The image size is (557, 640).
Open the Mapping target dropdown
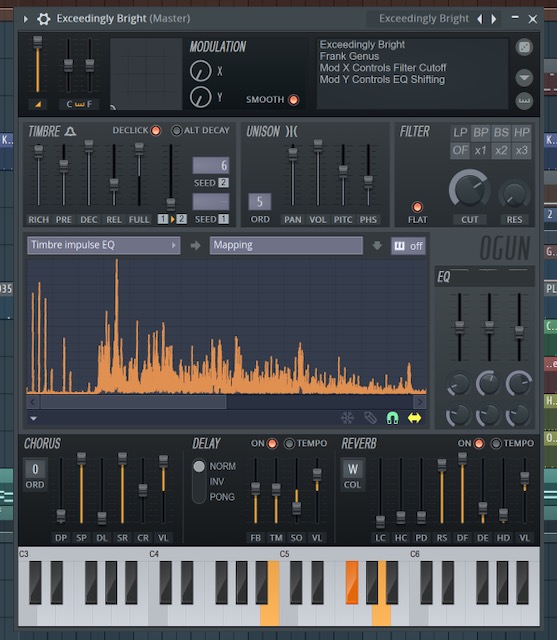[286, 245]
